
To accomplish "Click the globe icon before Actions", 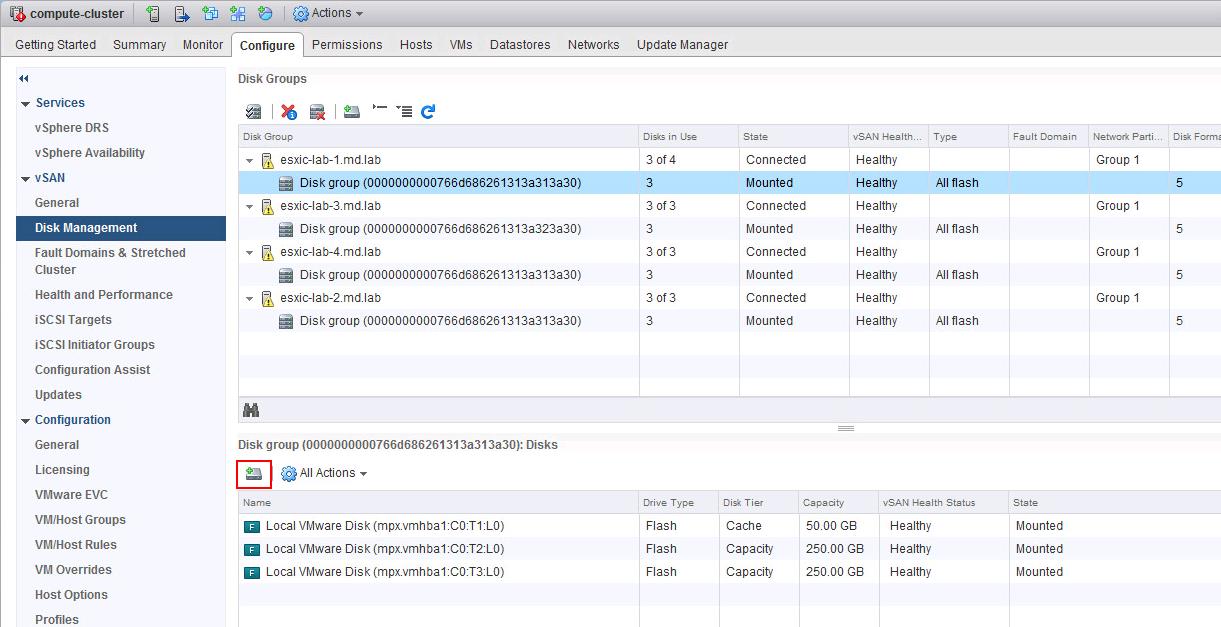I will (265, 13).
